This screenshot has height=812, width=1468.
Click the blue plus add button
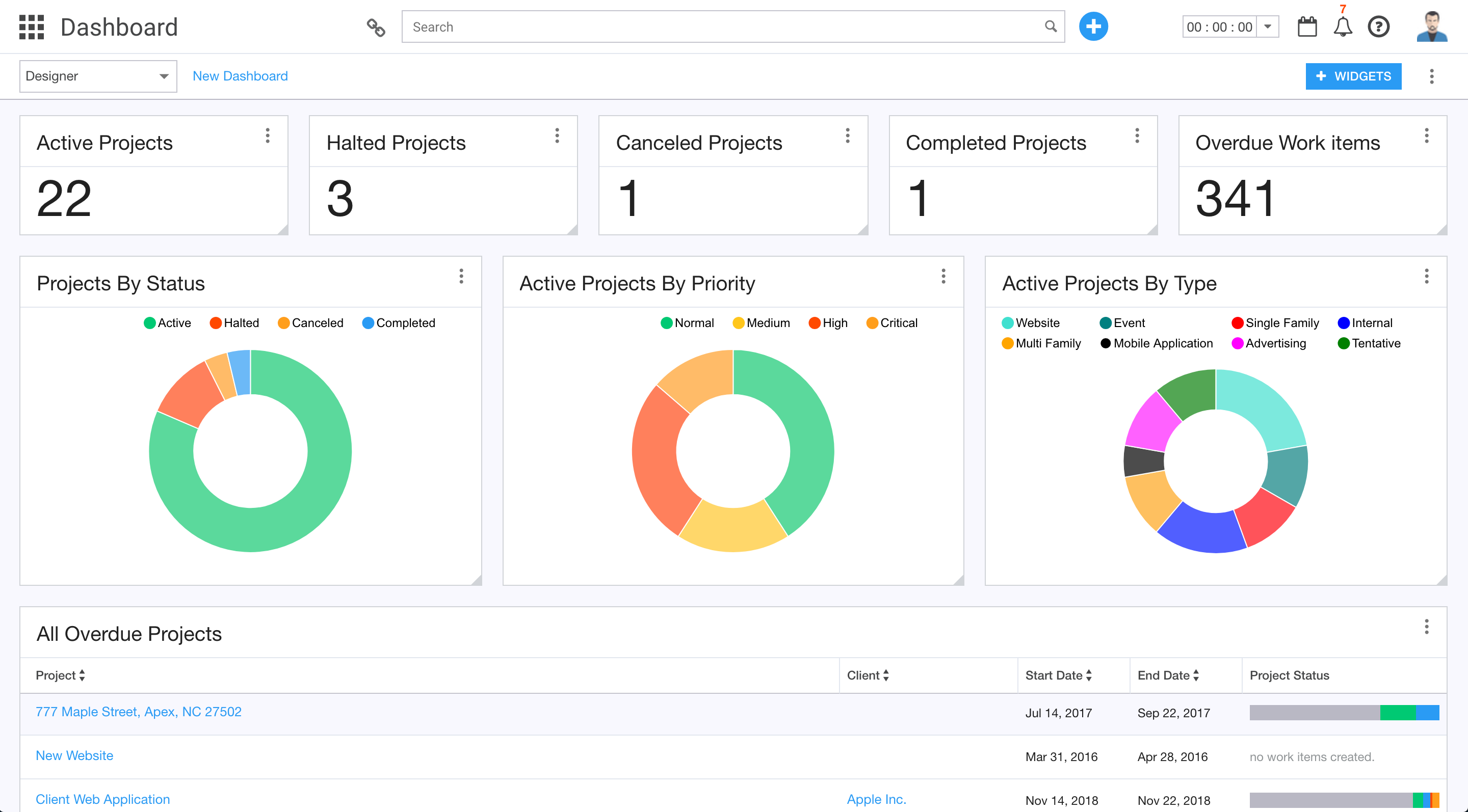pos(1092,27)
